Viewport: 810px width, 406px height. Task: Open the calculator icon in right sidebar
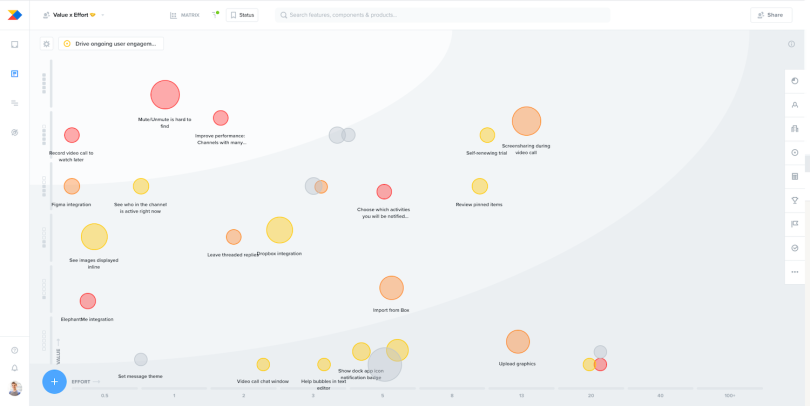coord(795,176)
